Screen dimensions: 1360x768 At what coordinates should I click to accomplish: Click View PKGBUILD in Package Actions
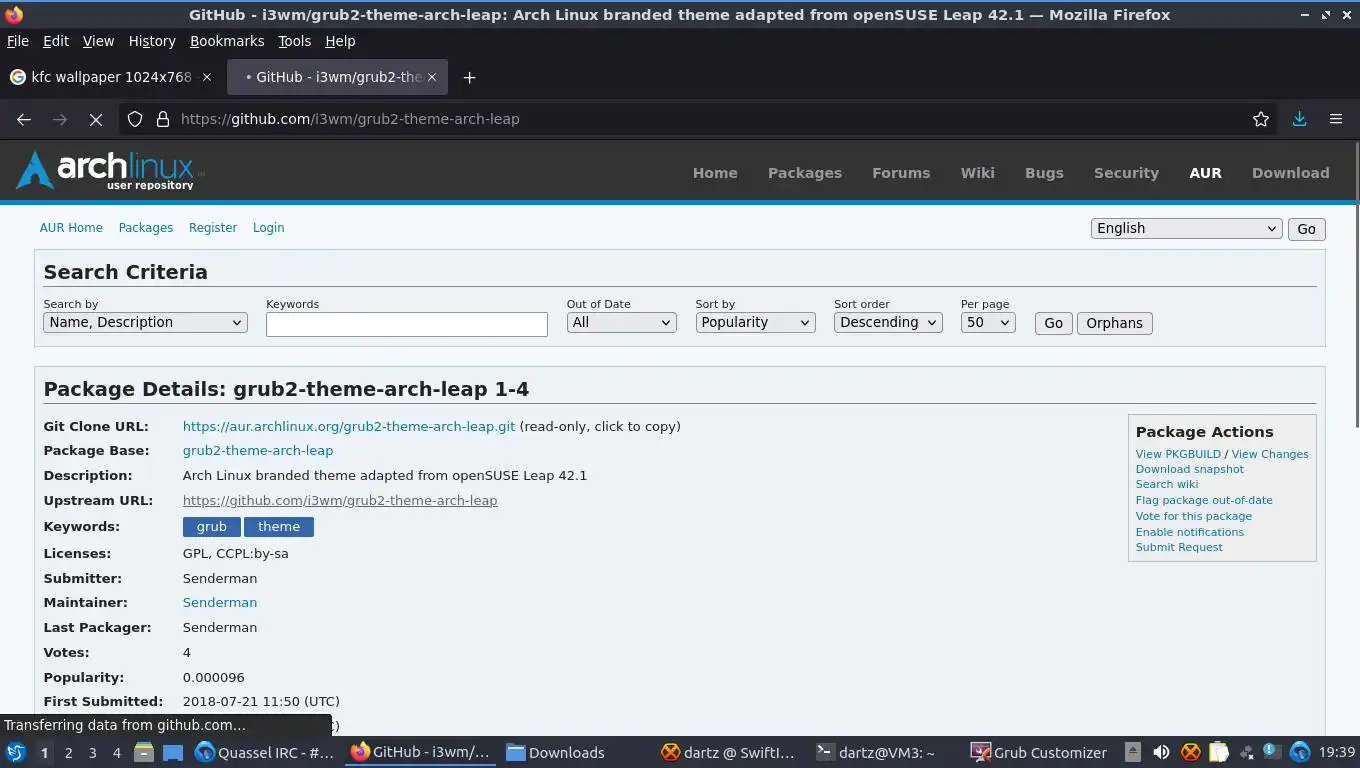tap(1178, 454)
